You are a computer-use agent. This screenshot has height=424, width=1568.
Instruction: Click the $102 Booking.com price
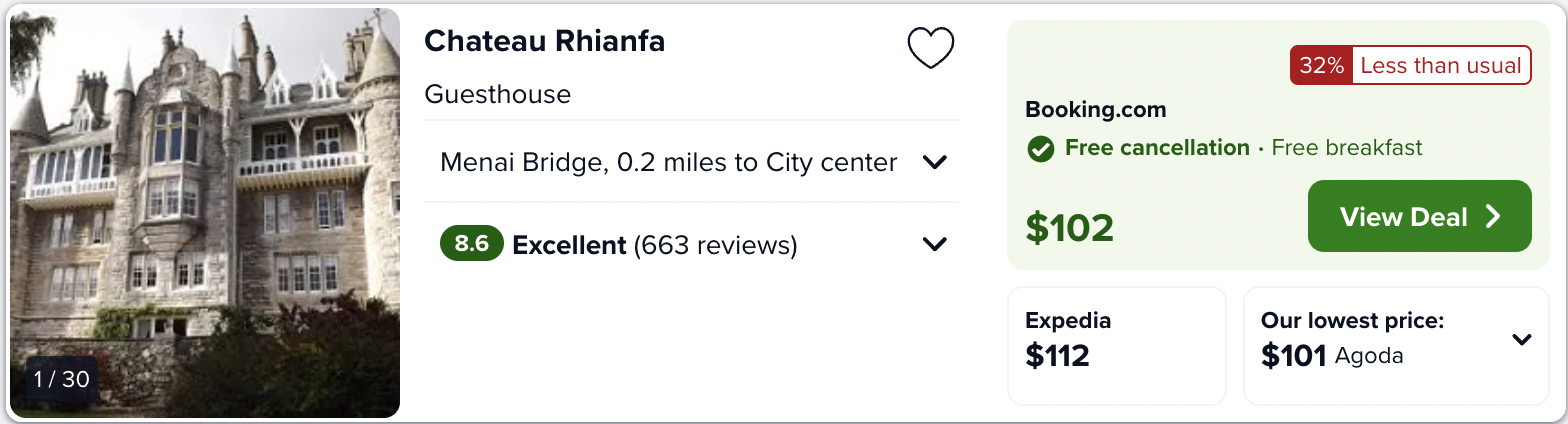(x=1069, y=228)
